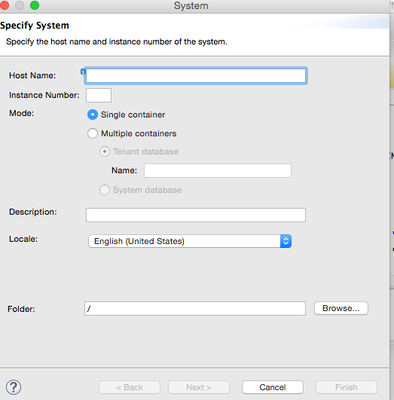Click the gray minimize window button
The width and height of the screenshot is (394, 400).
[19, 5]
